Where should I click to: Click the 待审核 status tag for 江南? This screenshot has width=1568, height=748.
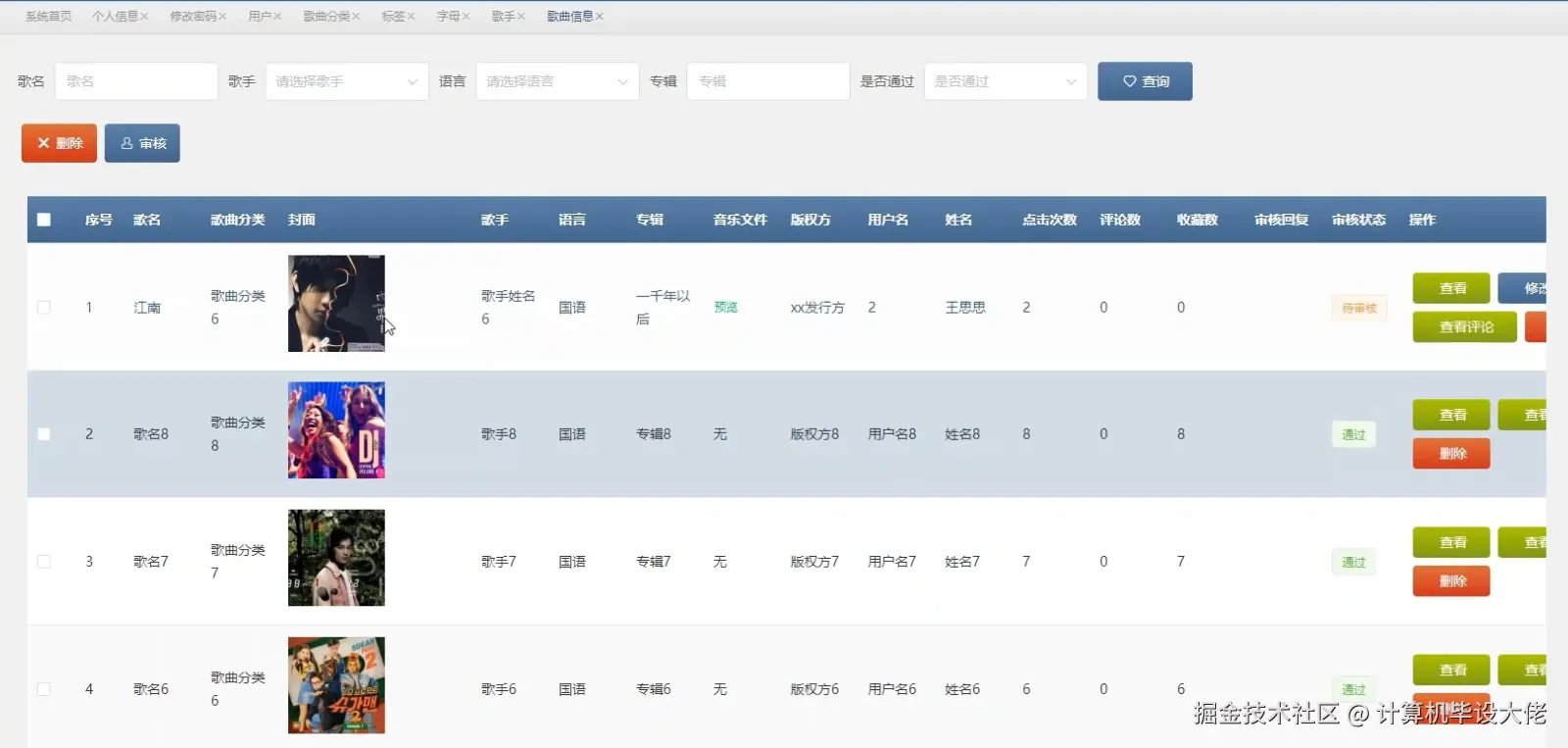point(1359,308)
